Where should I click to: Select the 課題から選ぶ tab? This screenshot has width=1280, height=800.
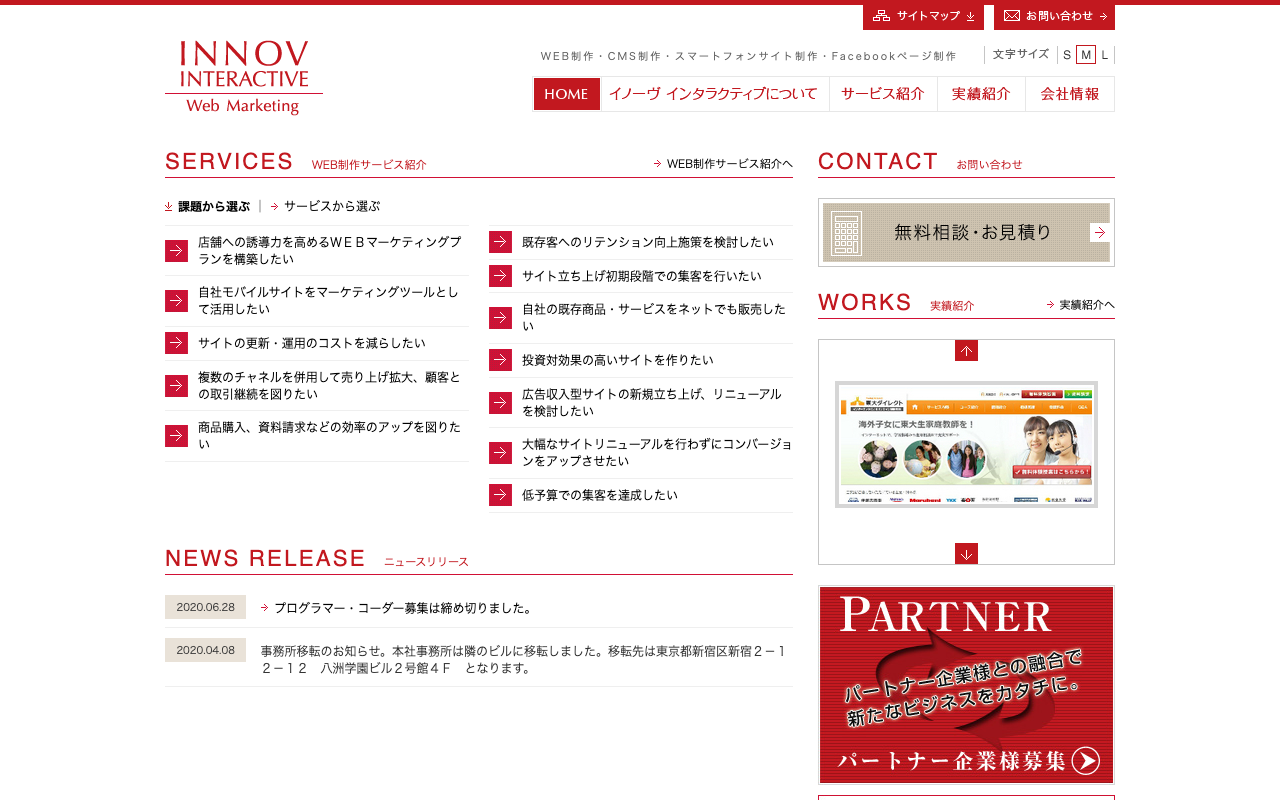pos(207,206)
